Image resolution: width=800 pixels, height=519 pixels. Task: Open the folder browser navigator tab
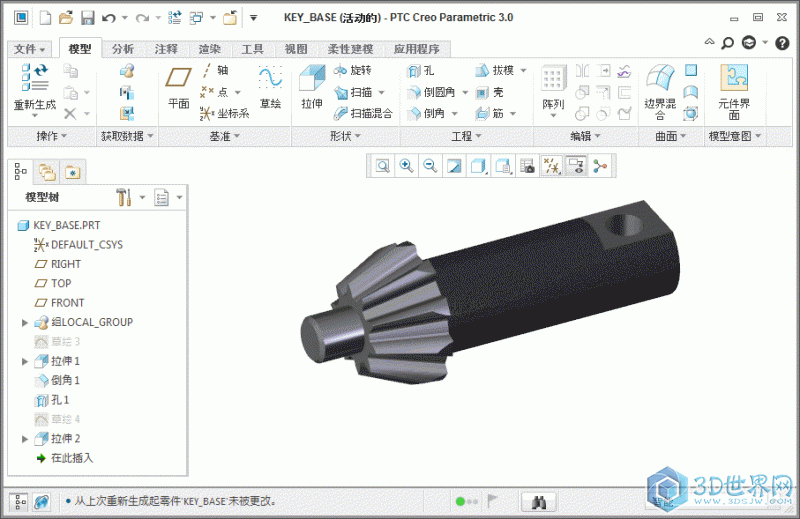[x=47, y=172]
